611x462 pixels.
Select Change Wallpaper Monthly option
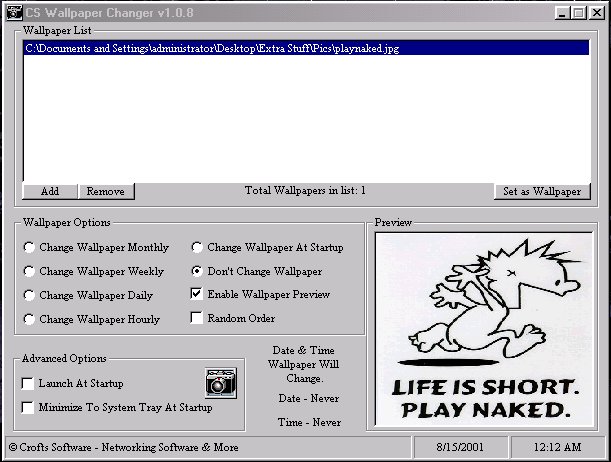30,247
